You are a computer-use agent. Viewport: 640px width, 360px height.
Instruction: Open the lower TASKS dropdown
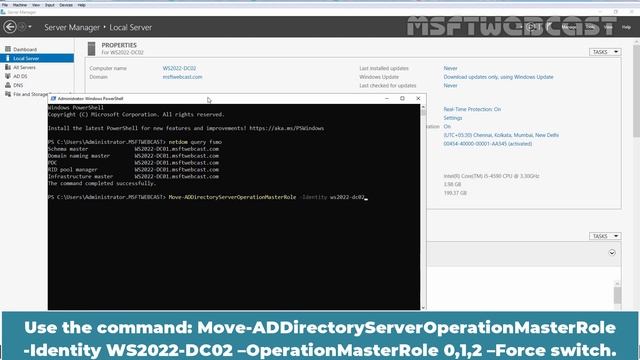[x=605, y=236]
